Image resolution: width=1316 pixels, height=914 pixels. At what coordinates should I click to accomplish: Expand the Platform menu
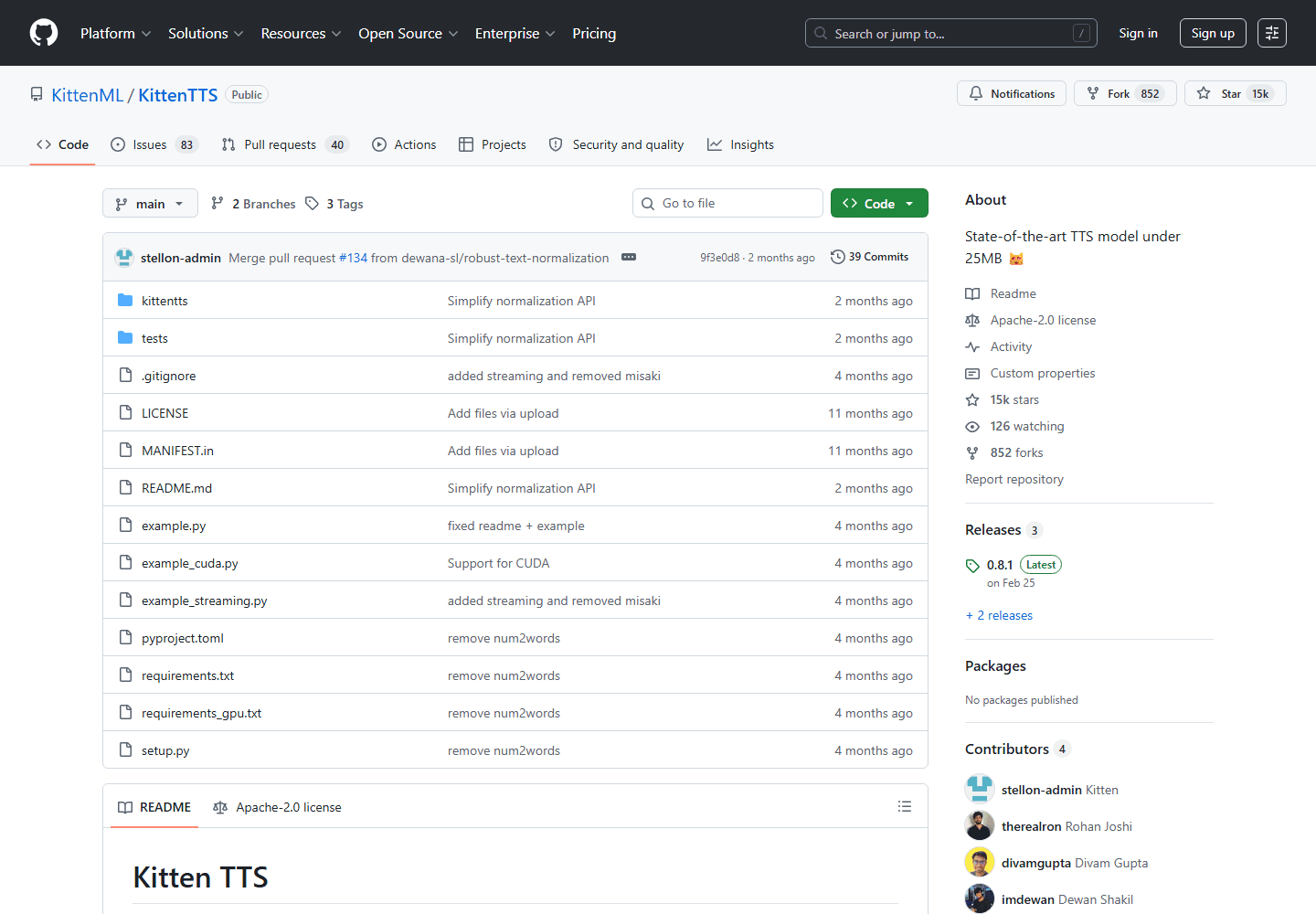(x=115, y=33)
